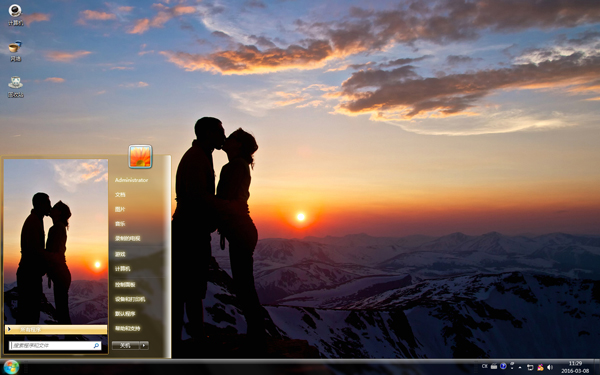Click the user account flower picture
This screenshot has width=600, height=375.
pyautogui.click(x=140, y=157)
